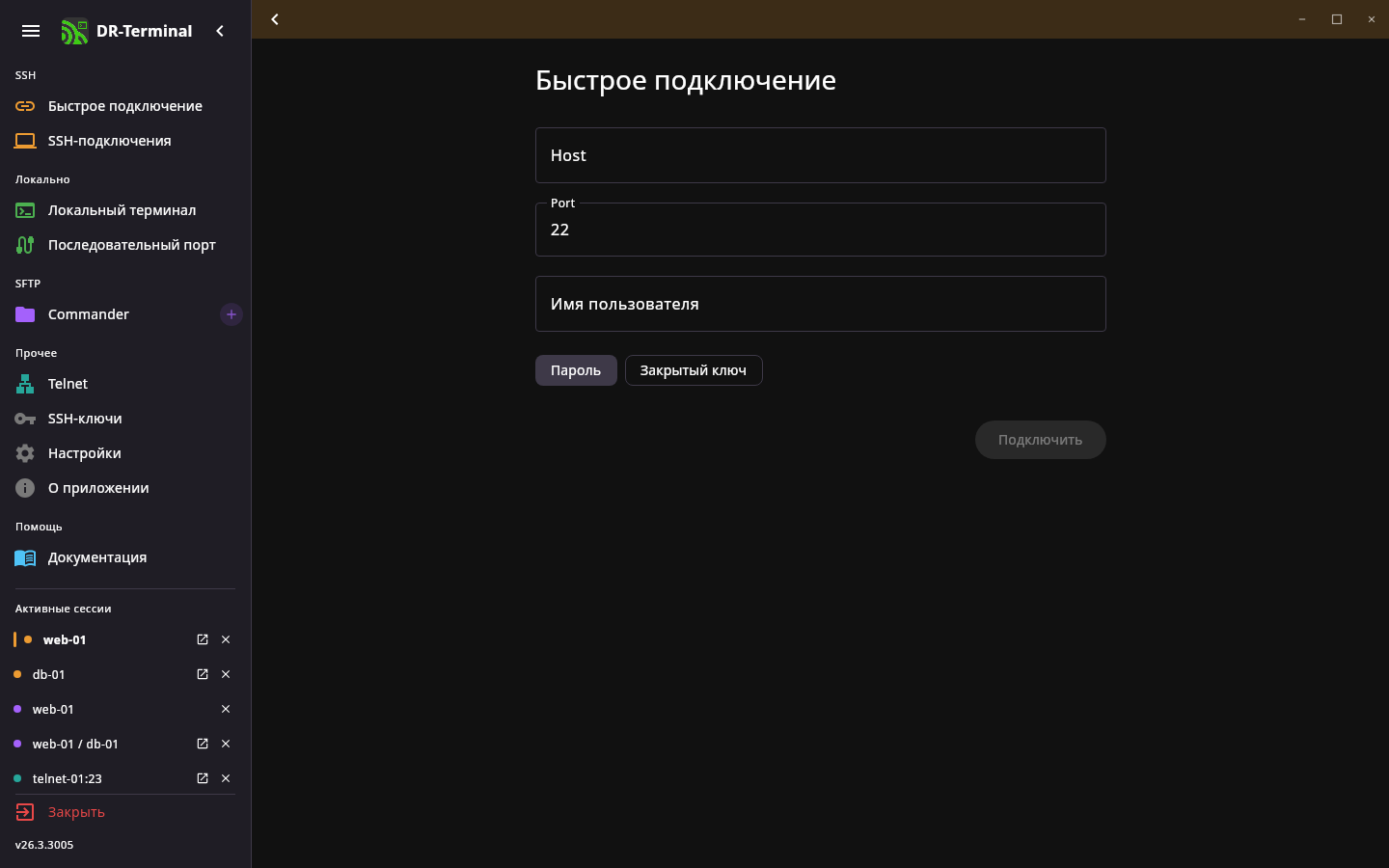The height and width of the screenshot is (868, 1389).
Task: Click the О приложении info icon
Action: pos(25,488)
